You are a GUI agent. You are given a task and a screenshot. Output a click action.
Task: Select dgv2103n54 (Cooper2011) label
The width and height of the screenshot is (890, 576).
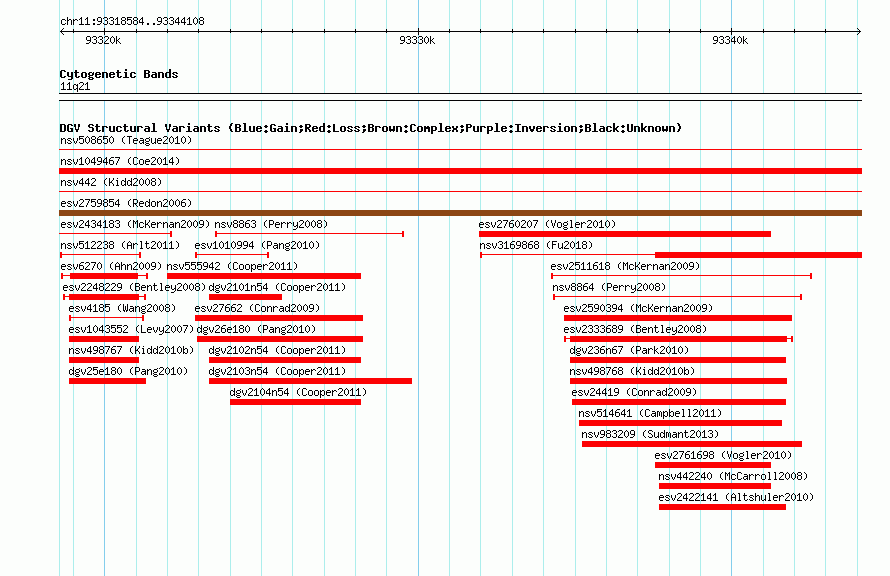coord(277,371)
